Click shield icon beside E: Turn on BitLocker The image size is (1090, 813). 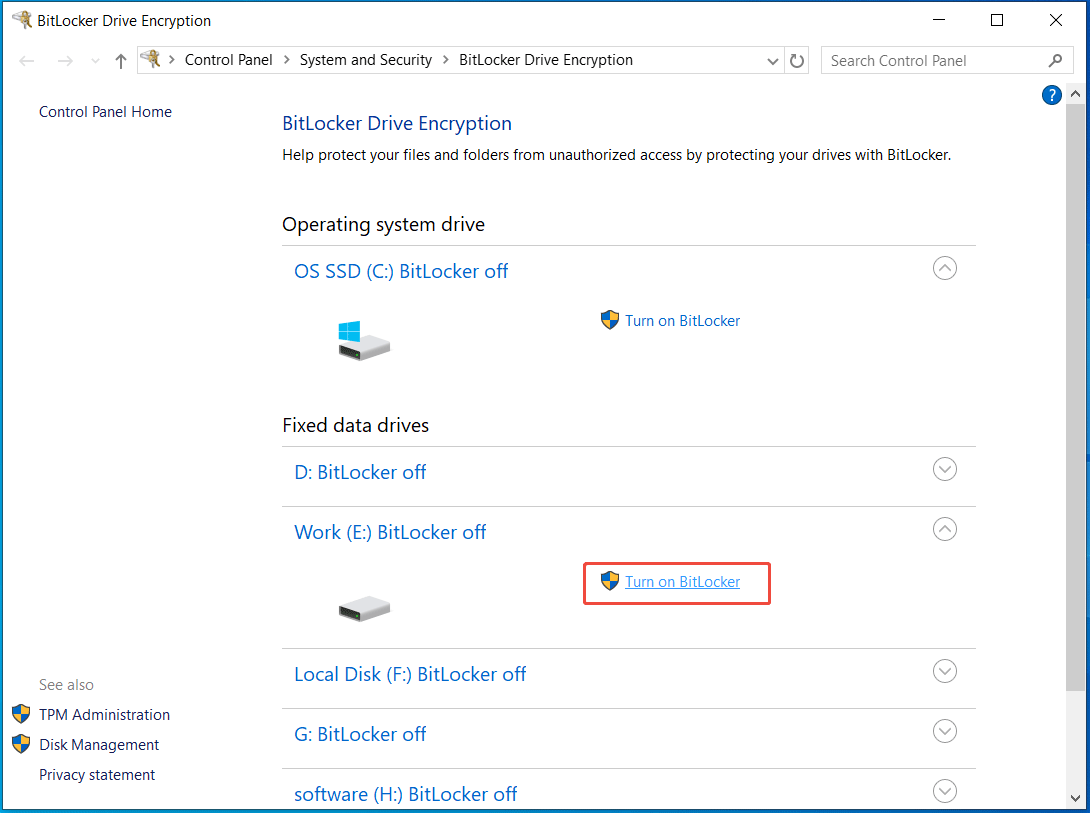click(x=610, y=581)
